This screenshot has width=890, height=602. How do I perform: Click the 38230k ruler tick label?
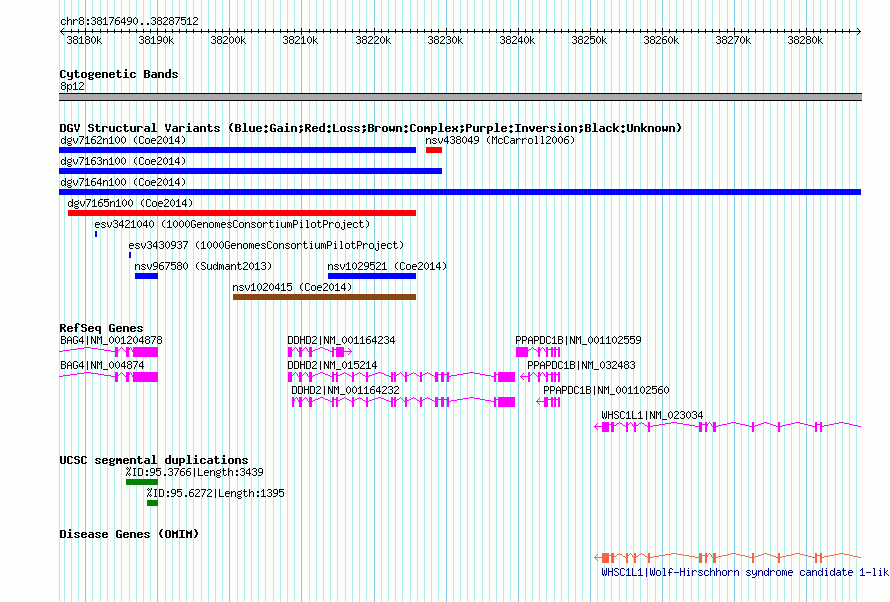pyautogui.click(x=445, y=40)
